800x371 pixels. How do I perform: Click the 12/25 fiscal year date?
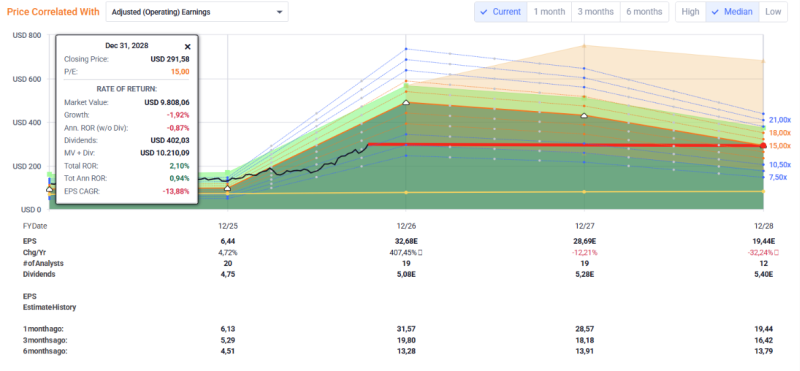click(x=228, y=226)
